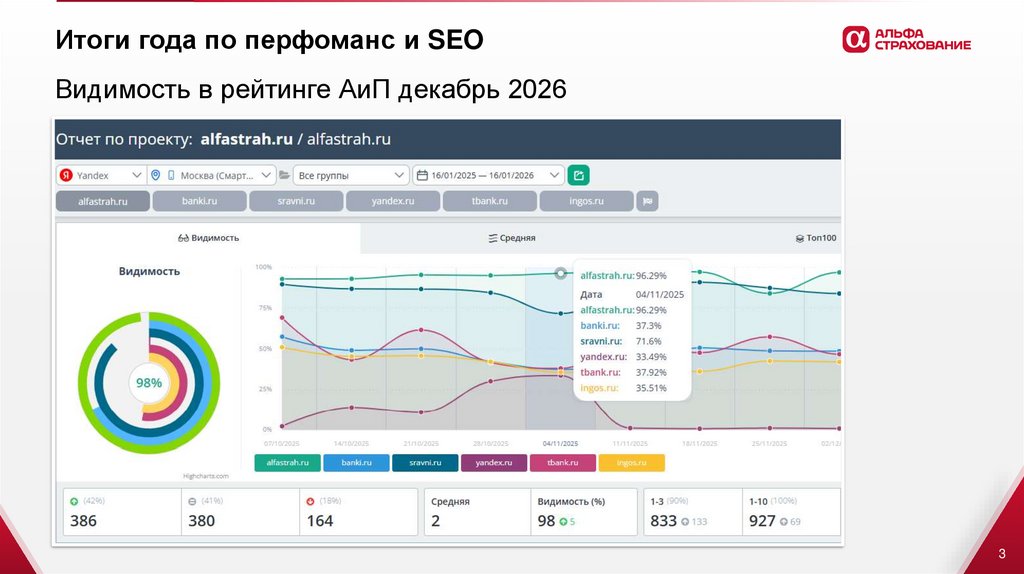Click the red Yandex logo icon
Image resolution: width=1024 pixels, height=574 pixels.
coord(66,175)
